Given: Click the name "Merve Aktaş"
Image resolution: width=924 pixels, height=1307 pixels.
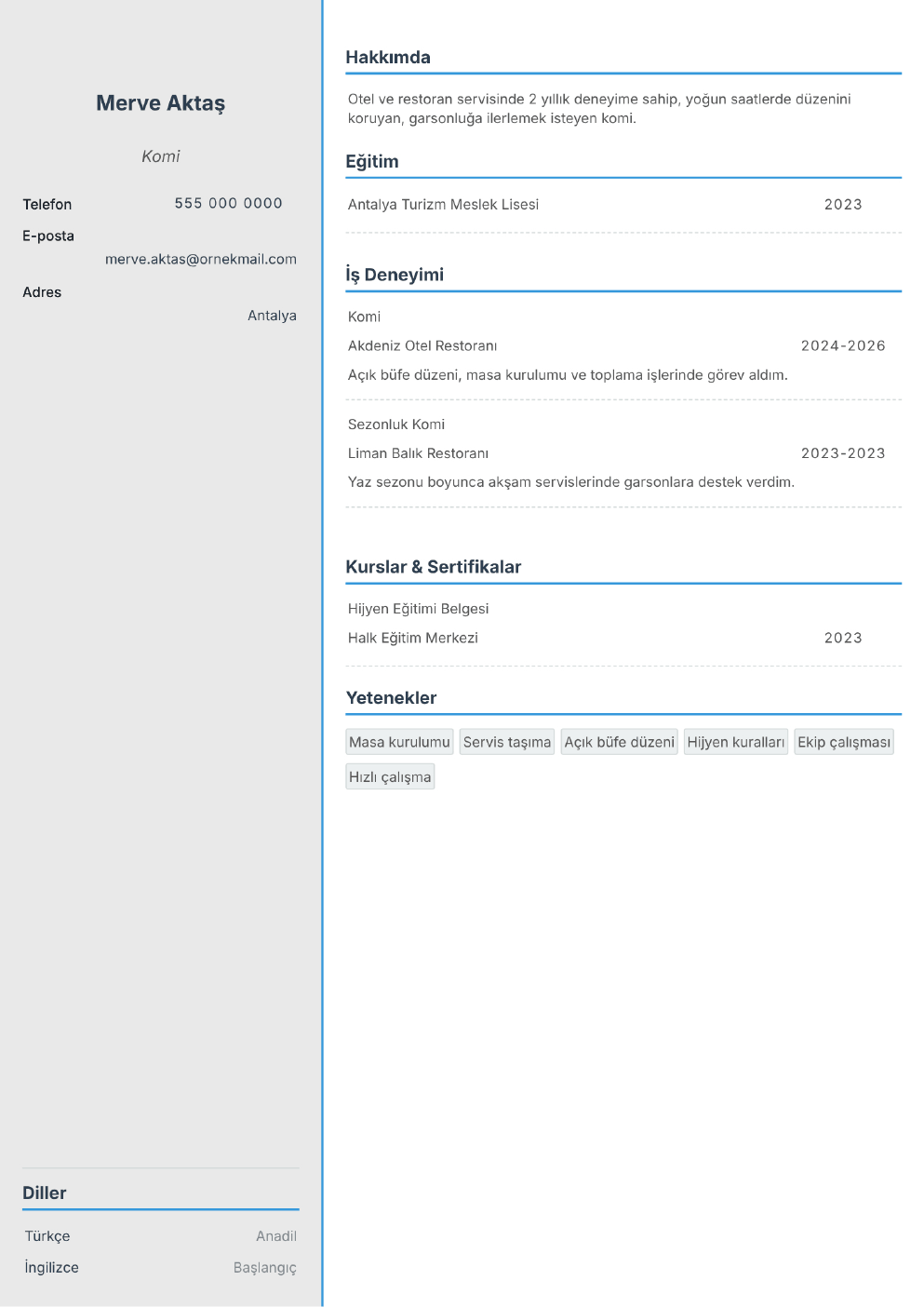Looking at the screenshot, I should pos(160,103).
